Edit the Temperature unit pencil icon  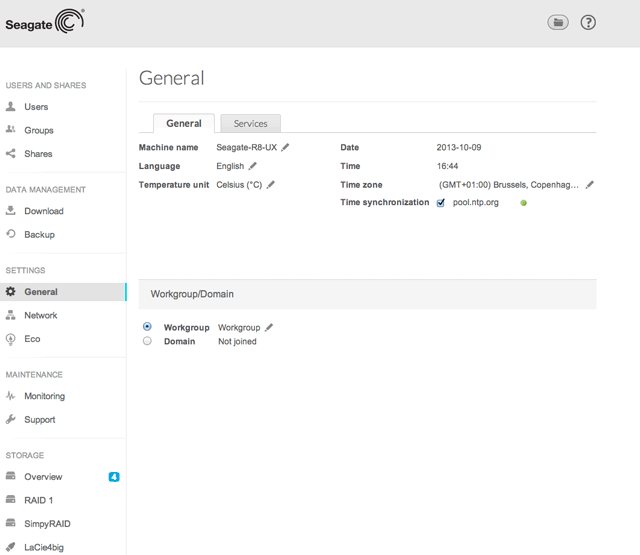pos(271,184)
